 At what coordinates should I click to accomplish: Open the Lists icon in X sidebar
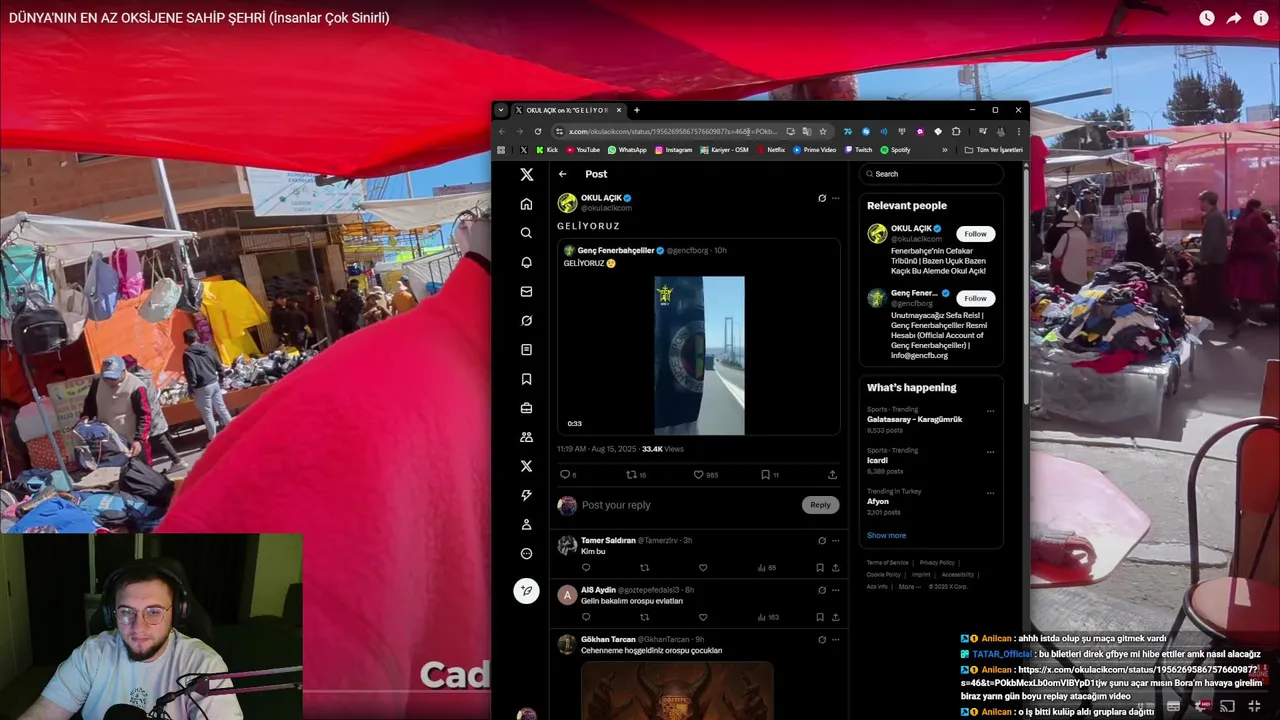[526, 349]
